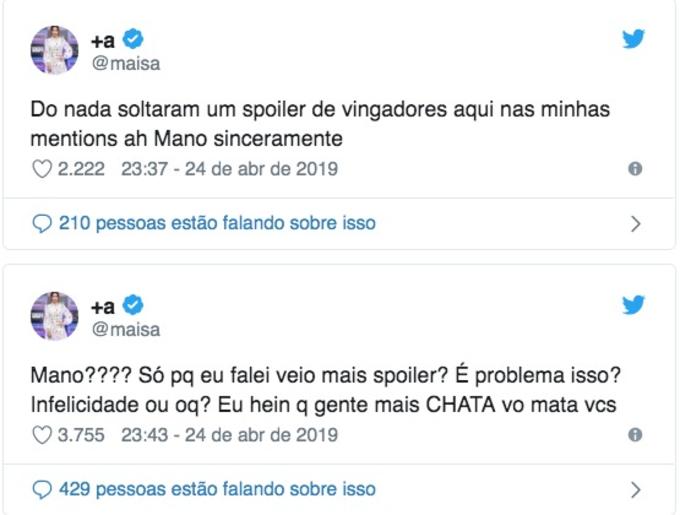Image resolution: width=680 pixels, height=515 pixels.
Task: Click info icon on the second tweet
Action: [x=635, y=436]
